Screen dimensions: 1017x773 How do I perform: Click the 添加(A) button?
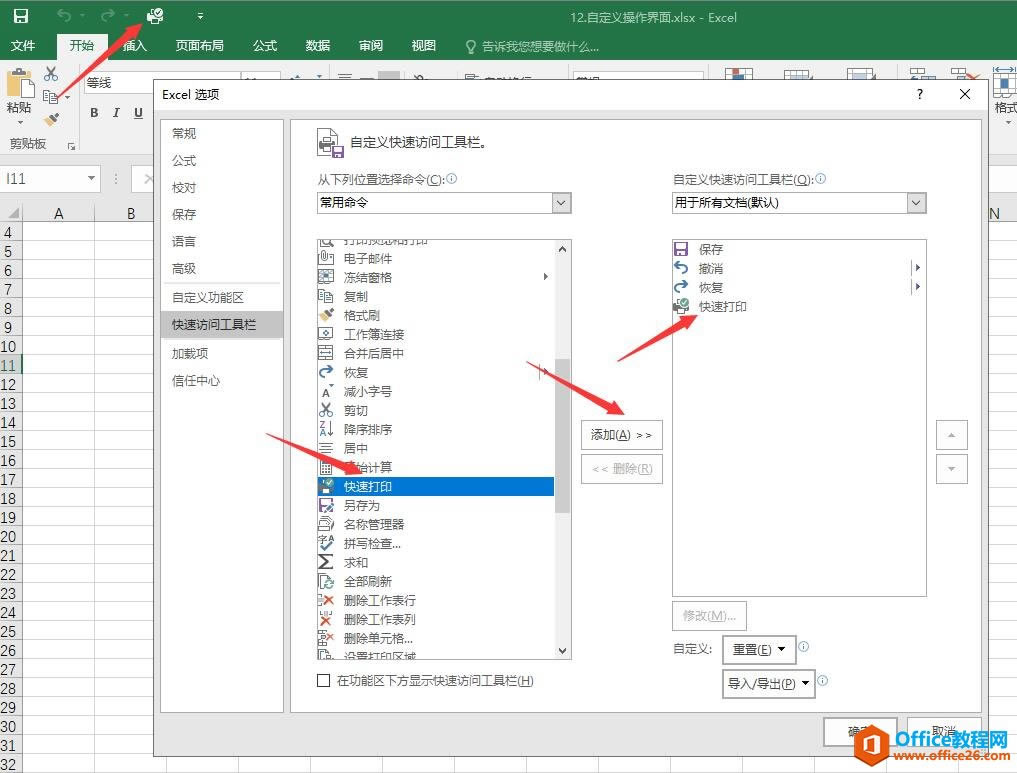621,435
